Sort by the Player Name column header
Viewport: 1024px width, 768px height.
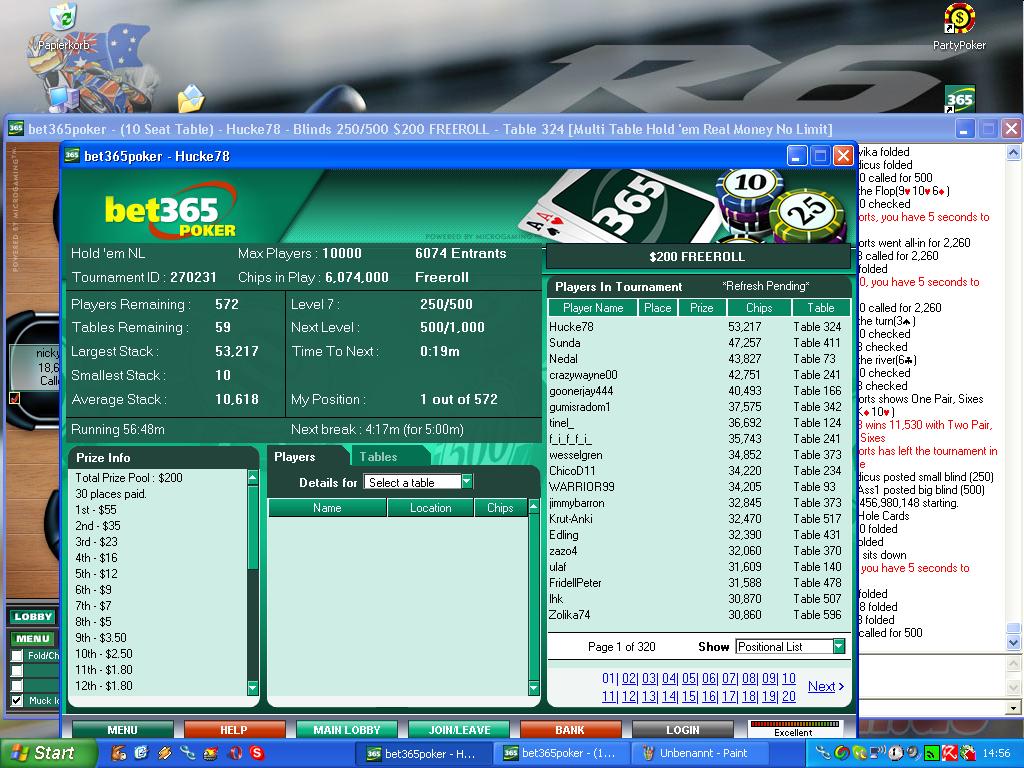[592, 308]
